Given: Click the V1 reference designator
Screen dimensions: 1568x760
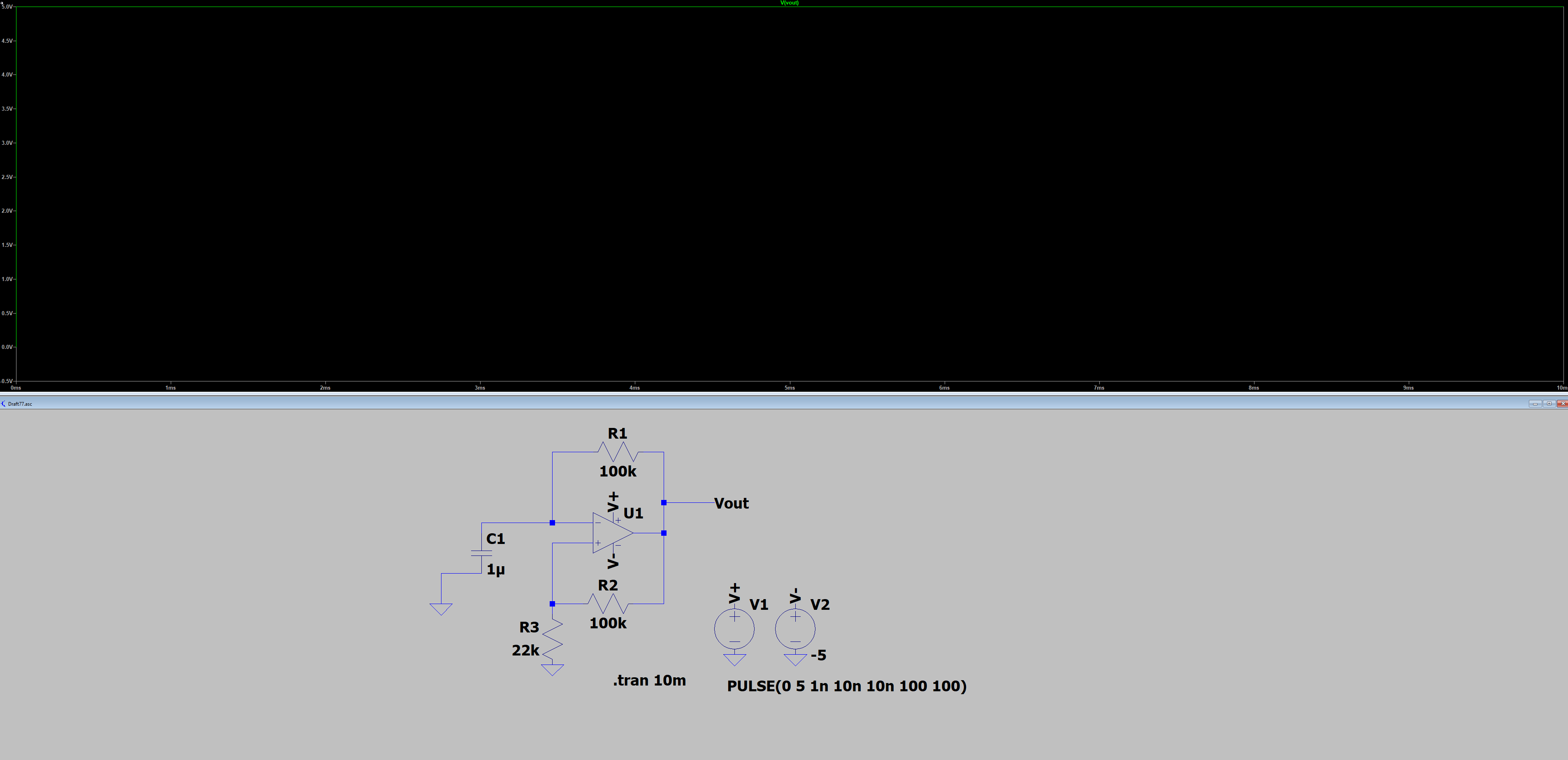Looking at the screenshot, I should click(758, 605).
